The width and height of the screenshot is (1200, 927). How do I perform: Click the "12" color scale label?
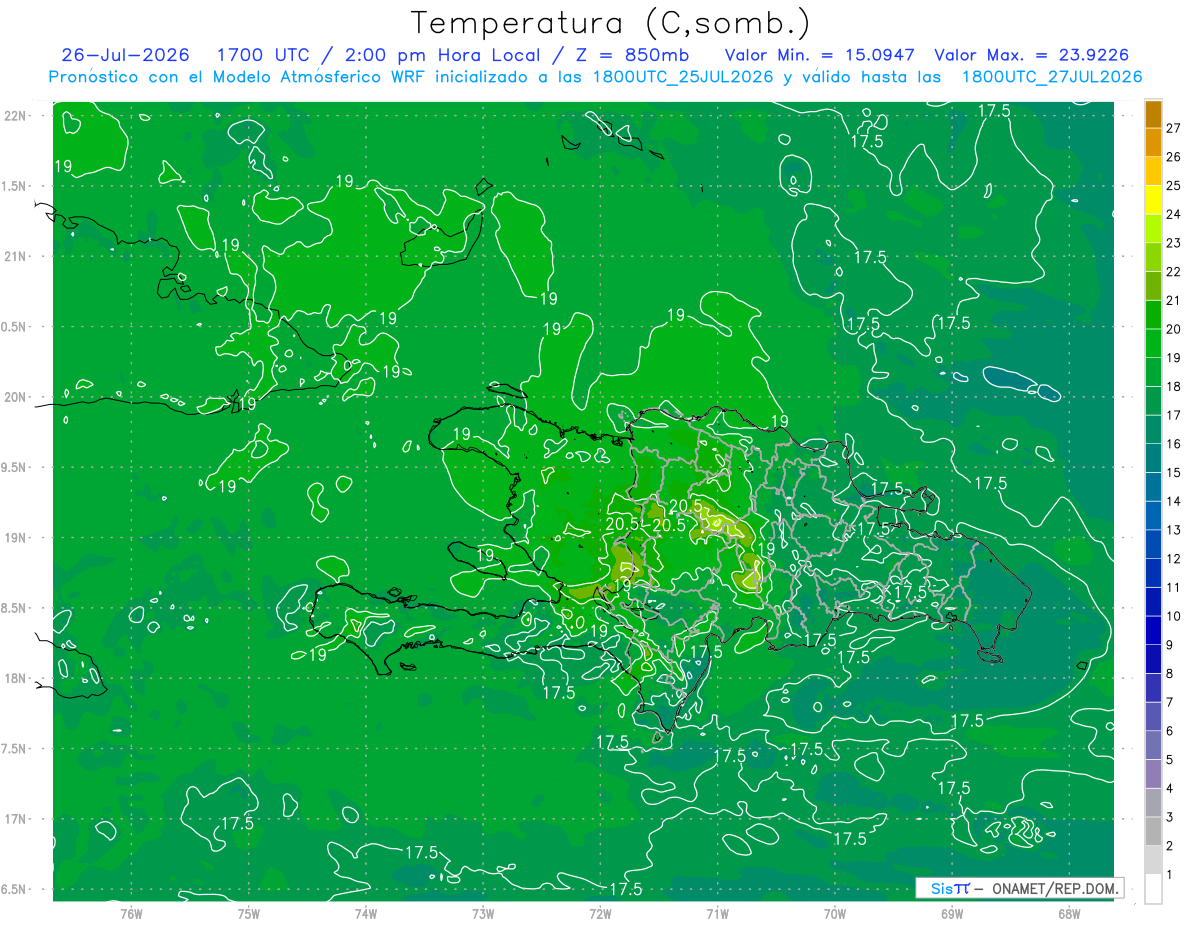coord(1174,558)
